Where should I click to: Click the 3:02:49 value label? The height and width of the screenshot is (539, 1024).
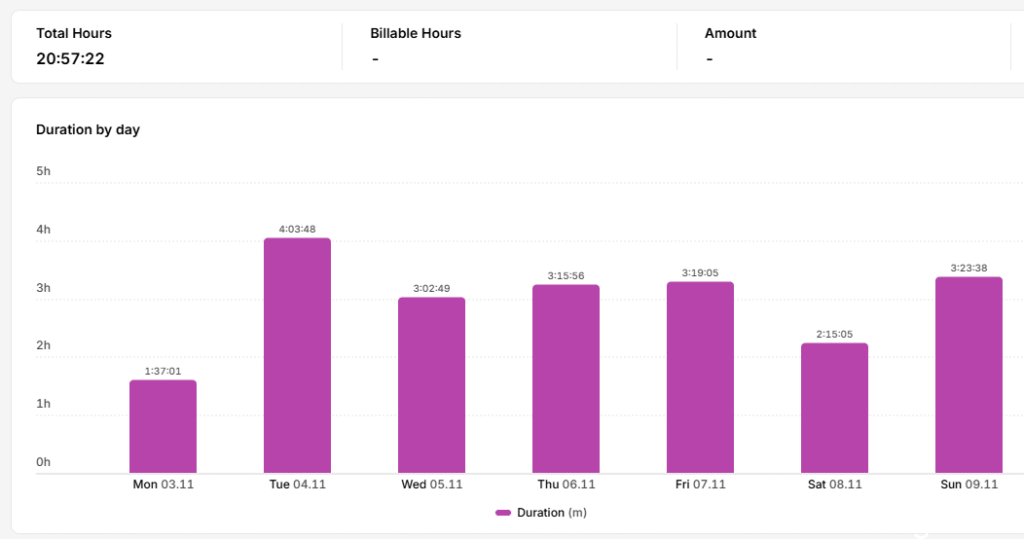tap(432, 288)
